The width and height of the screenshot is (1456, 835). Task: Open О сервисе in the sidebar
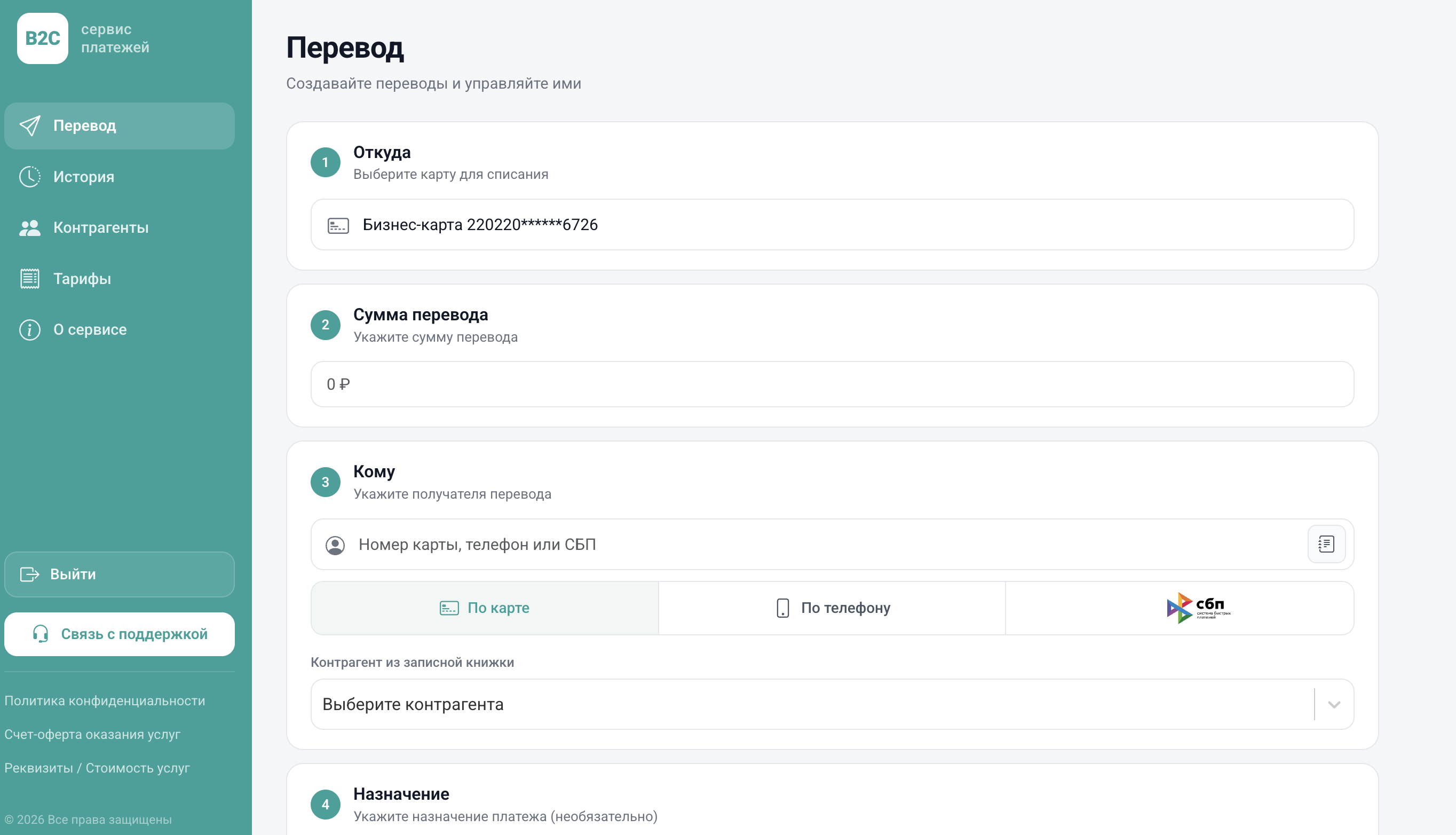(119, 330)
